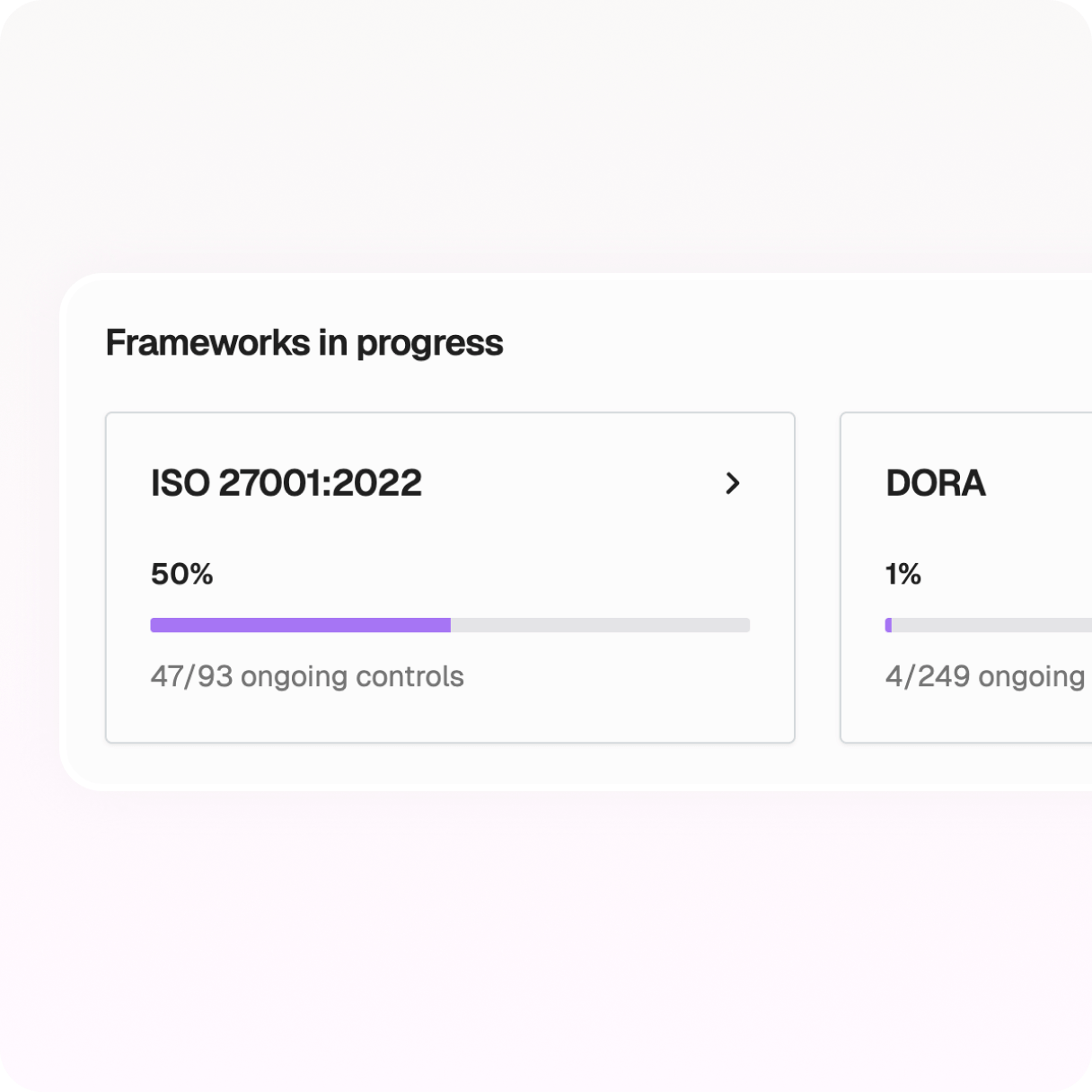1092x1092 pixels.
Task: Click the gray unfilled part of ISO progress bar
Action: pos(600,625)
